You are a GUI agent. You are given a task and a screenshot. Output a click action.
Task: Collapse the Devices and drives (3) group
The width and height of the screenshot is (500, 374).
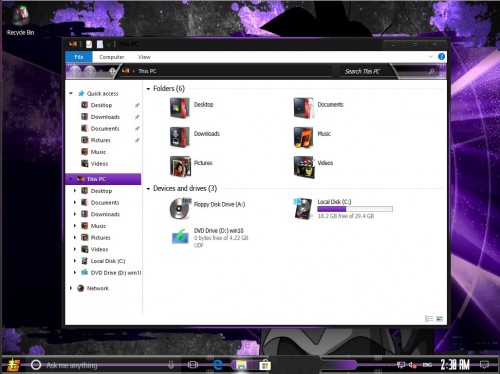pyautogui.click(x=148, y=189)
